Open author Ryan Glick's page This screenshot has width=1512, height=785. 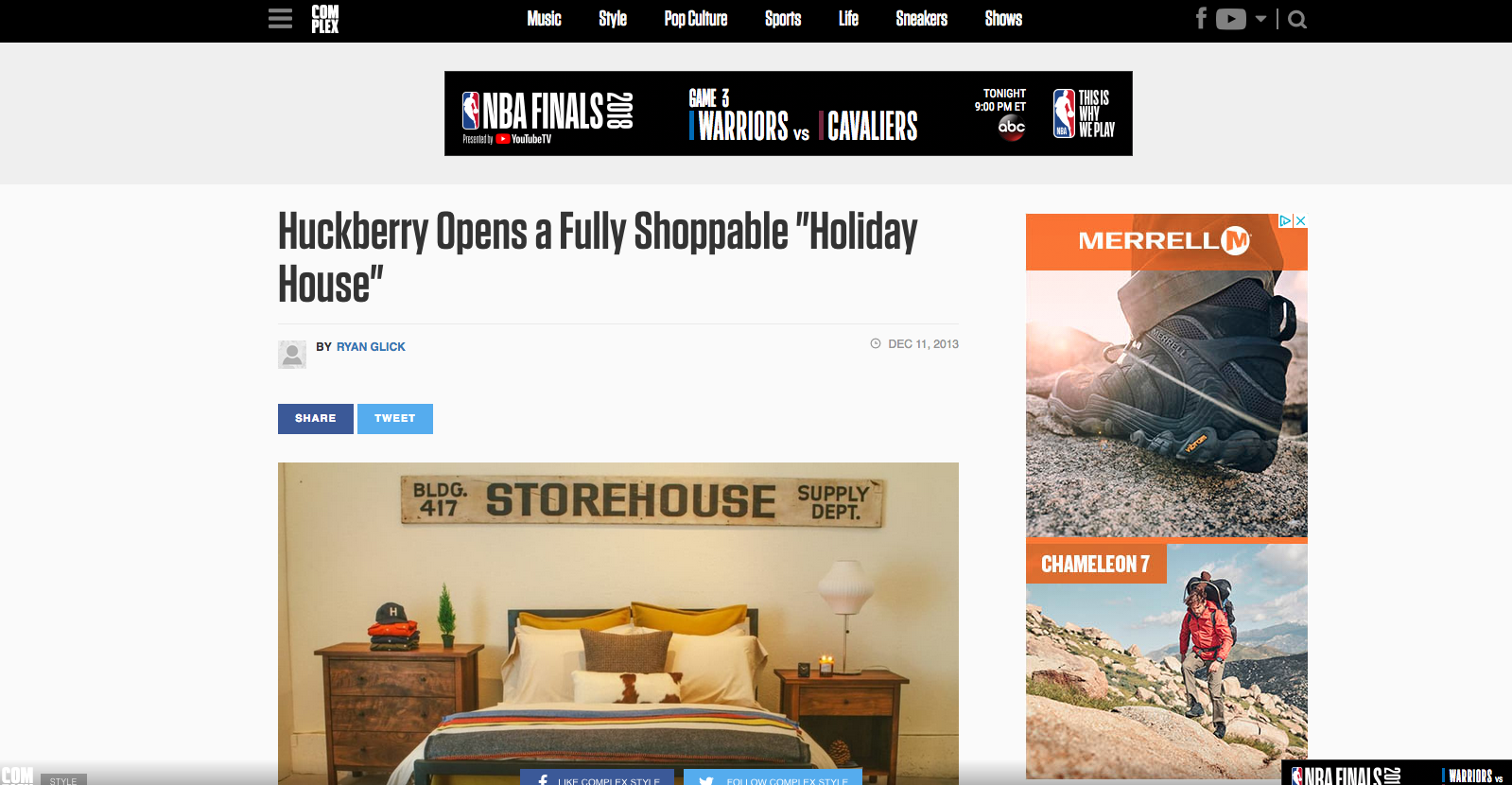pos(371,347)
